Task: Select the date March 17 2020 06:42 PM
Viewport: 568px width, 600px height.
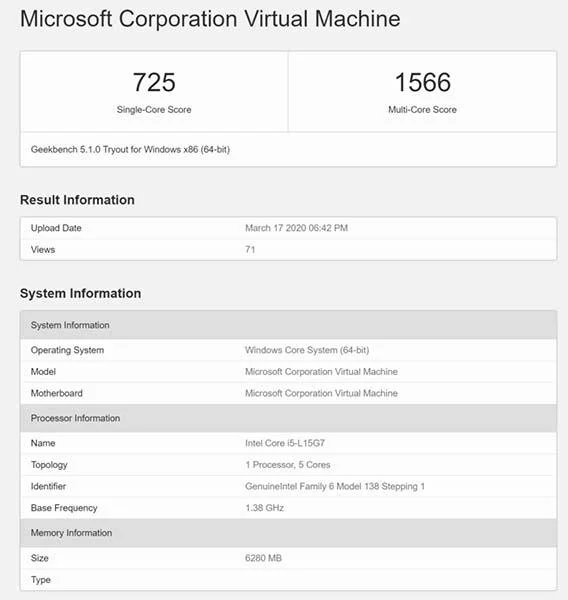Action: pos(297,228)
